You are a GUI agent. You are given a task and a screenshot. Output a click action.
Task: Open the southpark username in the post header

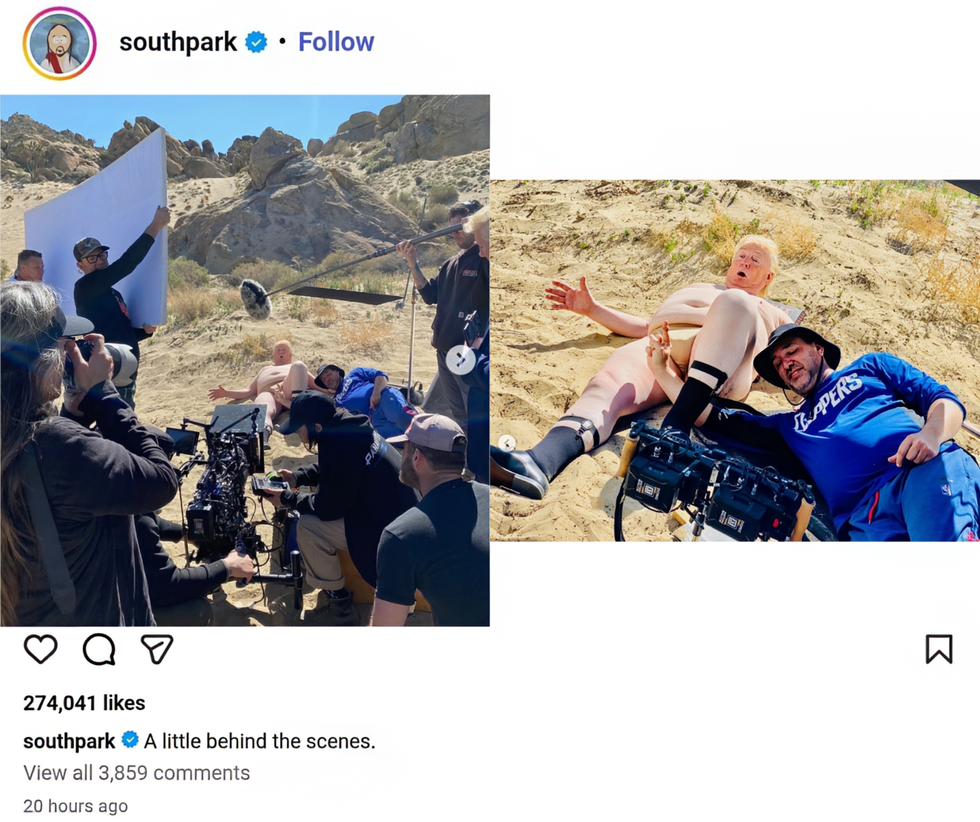pos(178,42)
